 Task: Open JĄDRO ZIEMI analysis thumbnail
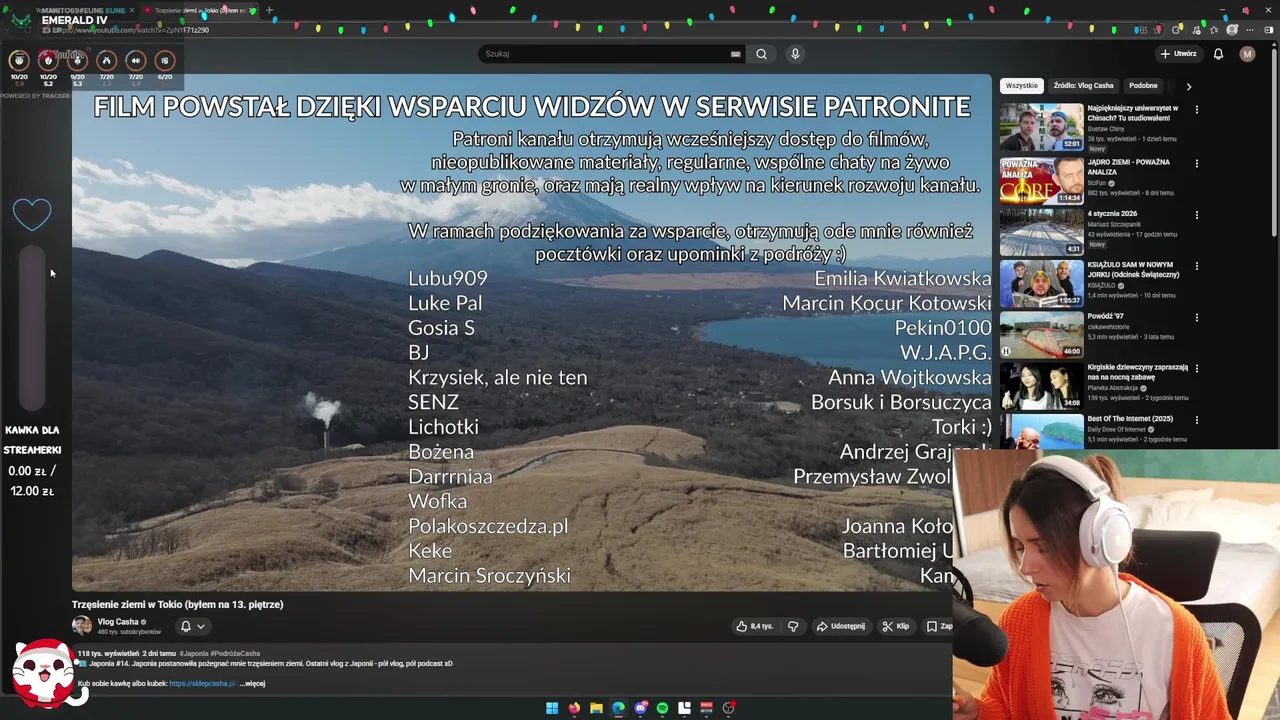click(1041, 179)
